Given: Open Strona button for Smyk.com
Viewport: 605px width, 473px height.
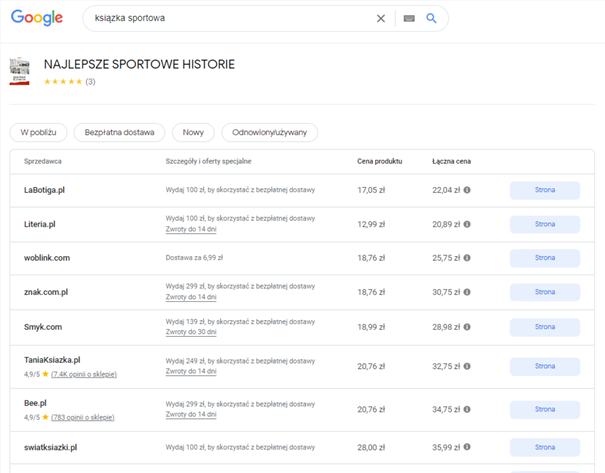Looking at the screenshot, I should pyautogui.click(x=545, y=327).
